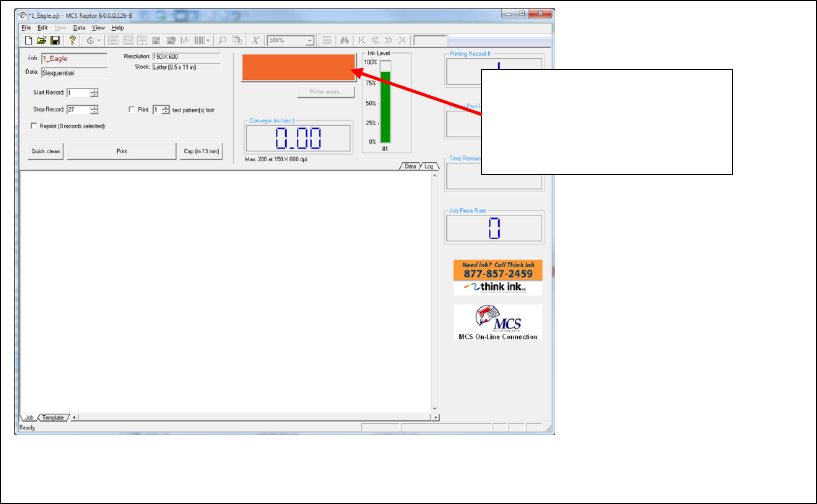Expand the rotate tool dropdown arrow

point(98,40)
